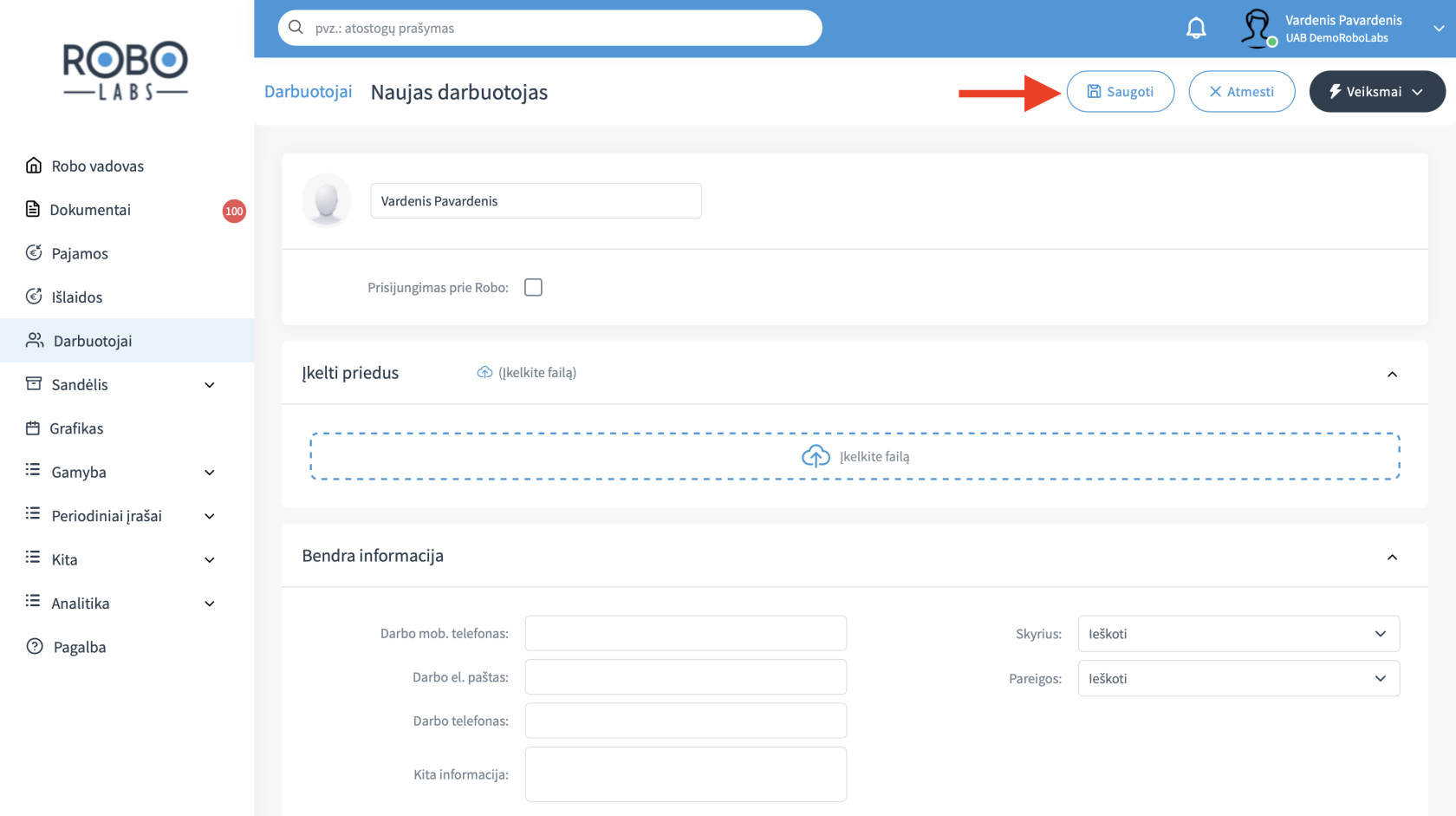Screen dimensions: 1456x816
Task: Expand the Sandėlis submenu chevron
Action: tap(210, 385)
